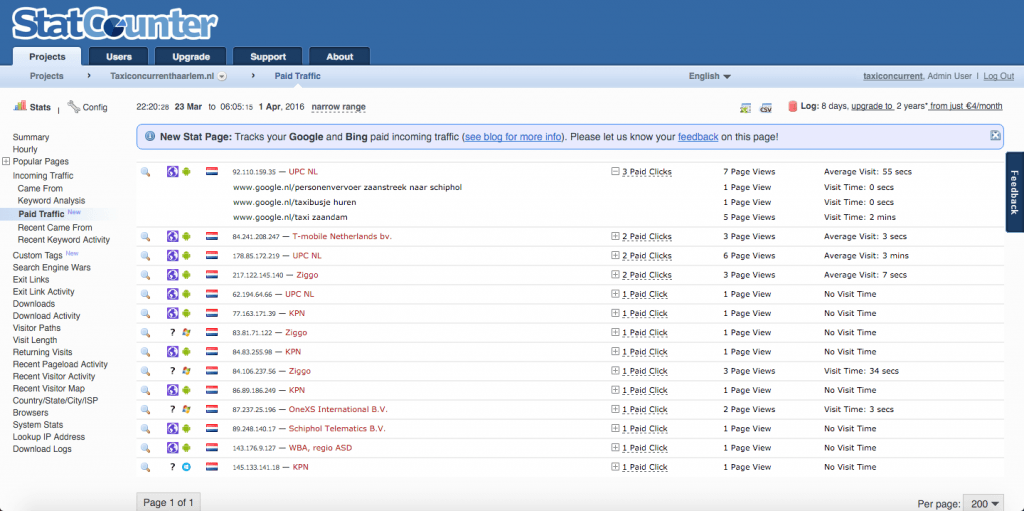This screenshot has width=1024, height=511.
Task: Click feedback link in banner
Action: 698,137
